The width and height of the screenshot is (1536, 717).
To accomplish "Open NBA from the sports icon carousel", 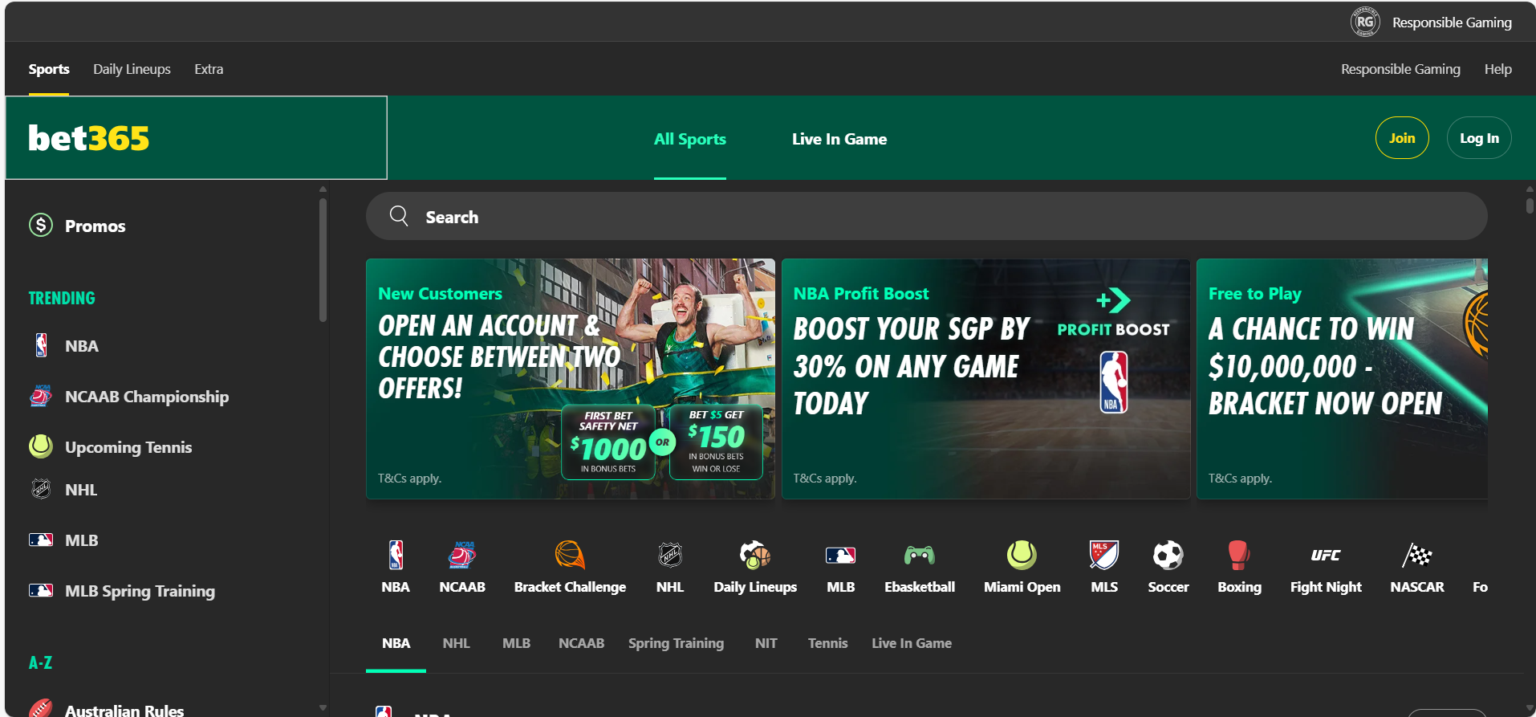I will (396, 555).
